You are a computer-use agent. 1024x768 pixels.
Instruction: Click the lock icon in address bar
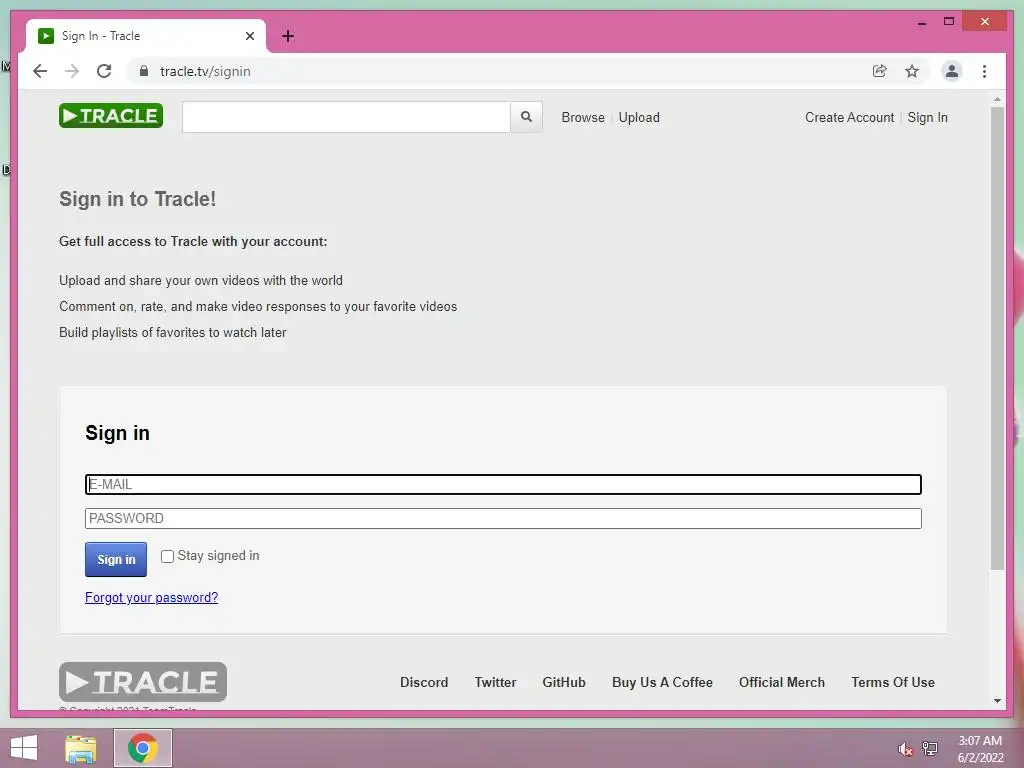point(144,71)
